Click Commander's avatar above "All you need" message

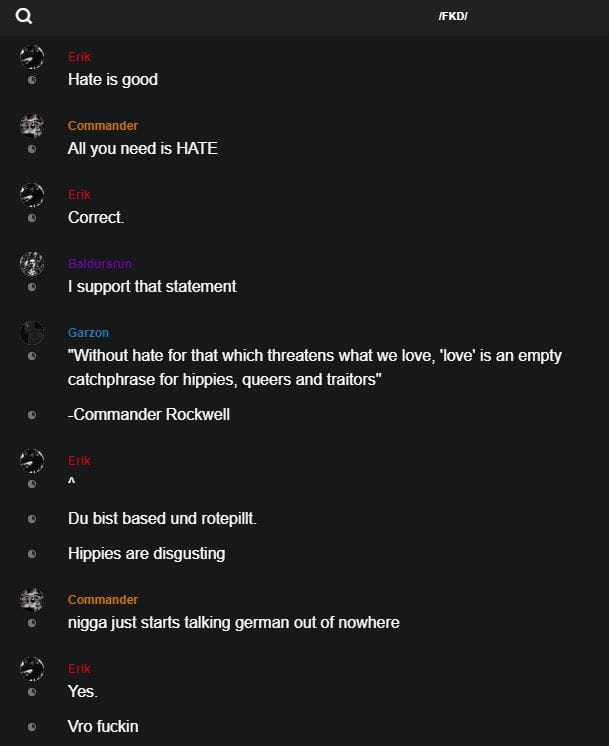tap(32, 125)
